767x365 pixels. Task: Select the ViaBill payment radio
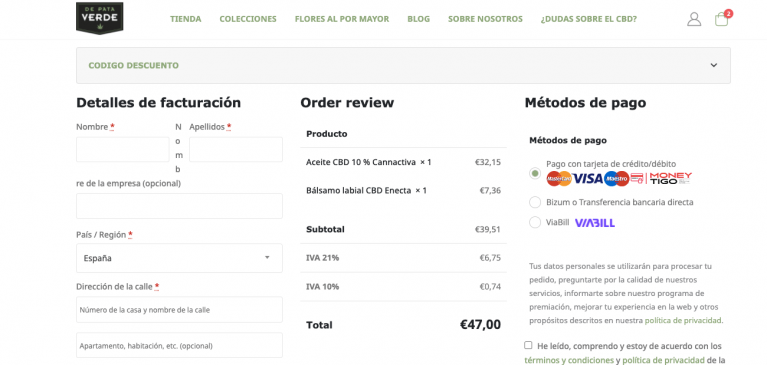[535, 222]
